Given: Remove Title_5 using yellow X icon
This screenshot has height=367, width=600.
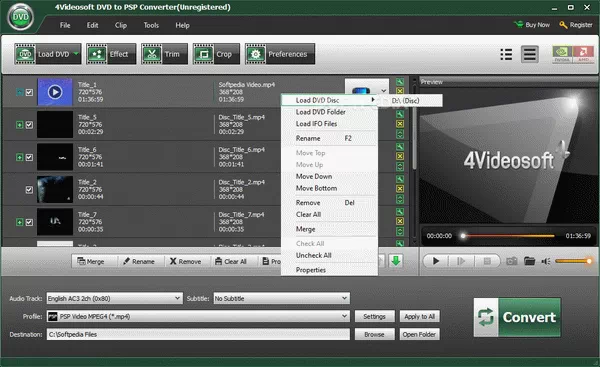Looking at the screenshot, I should click(x=400, y=124).
